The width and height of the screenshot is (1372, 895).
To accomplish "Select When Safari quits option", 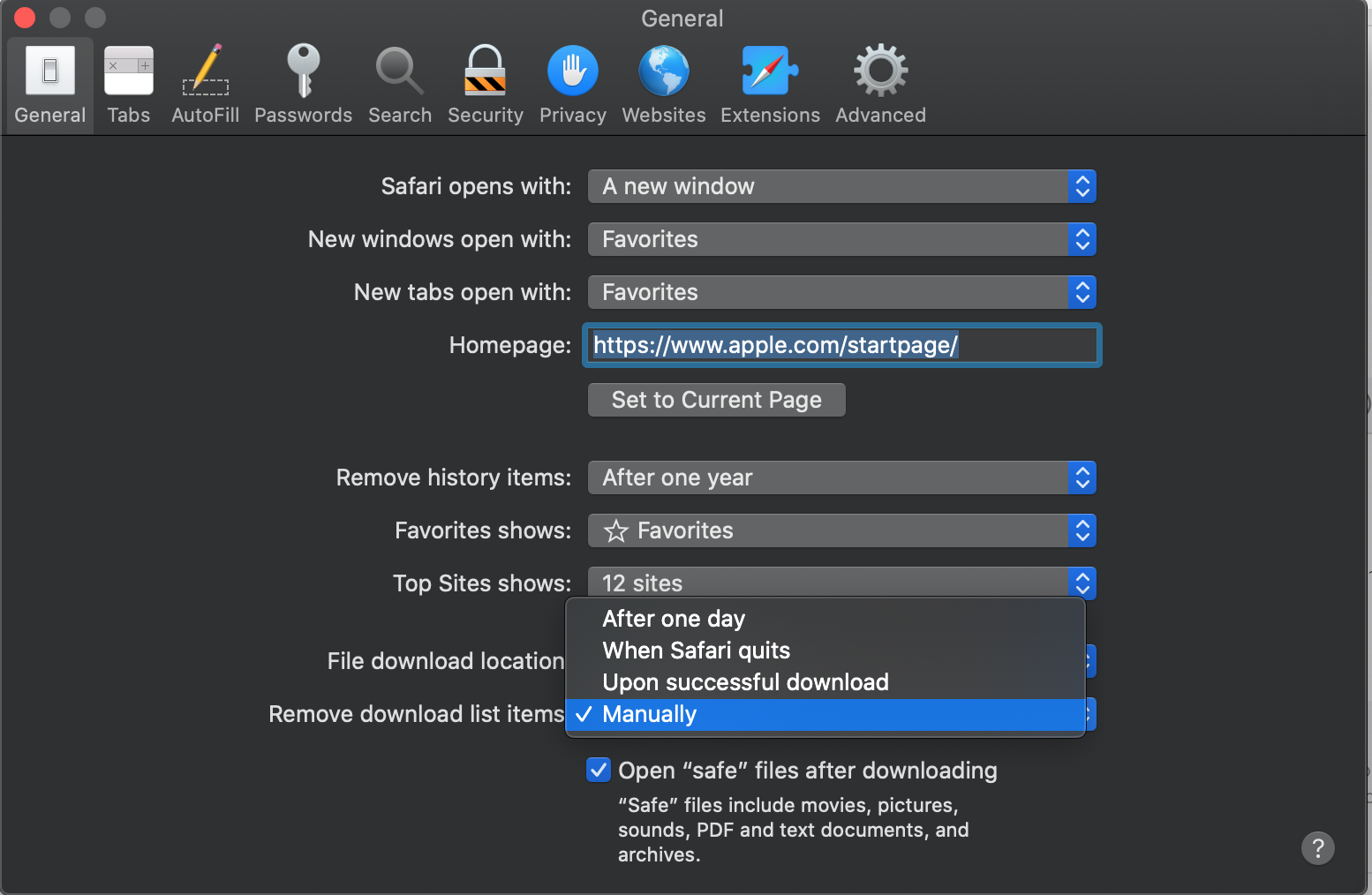I will tap(696, 651).
